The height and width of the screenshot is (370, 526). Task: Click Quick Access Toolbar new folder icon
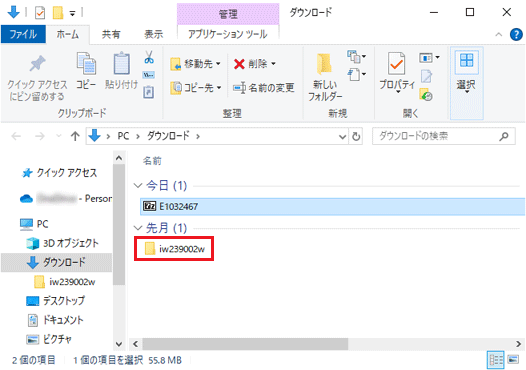click(58, 13)
